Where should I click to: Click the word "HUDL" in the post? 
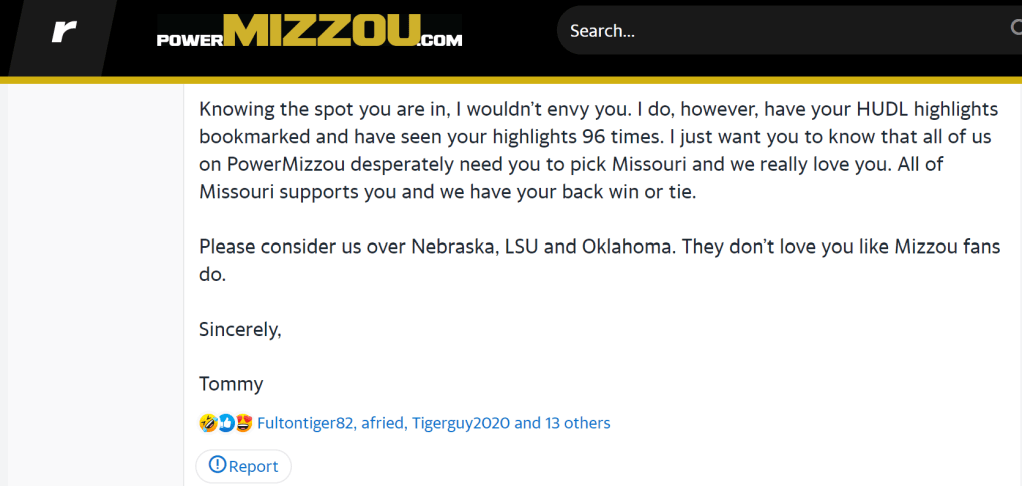[803, 108]
